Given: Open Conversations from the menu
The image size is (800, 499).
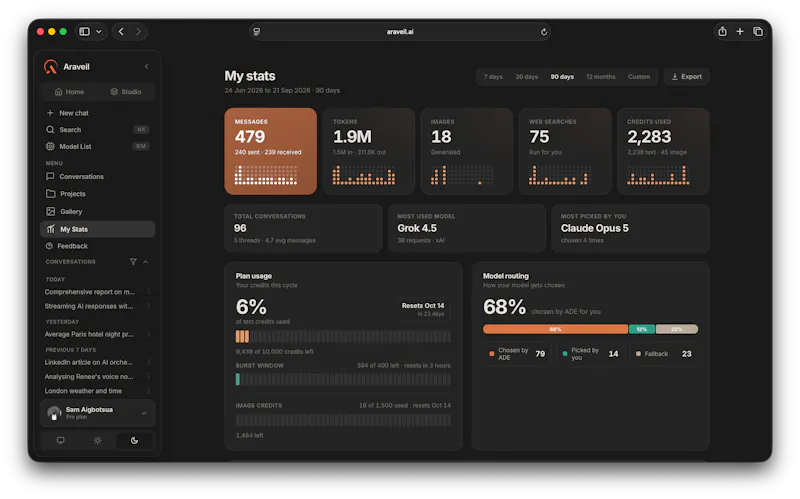Looking at the screenshot, I should pyautogui.click(x=97, y=177).
